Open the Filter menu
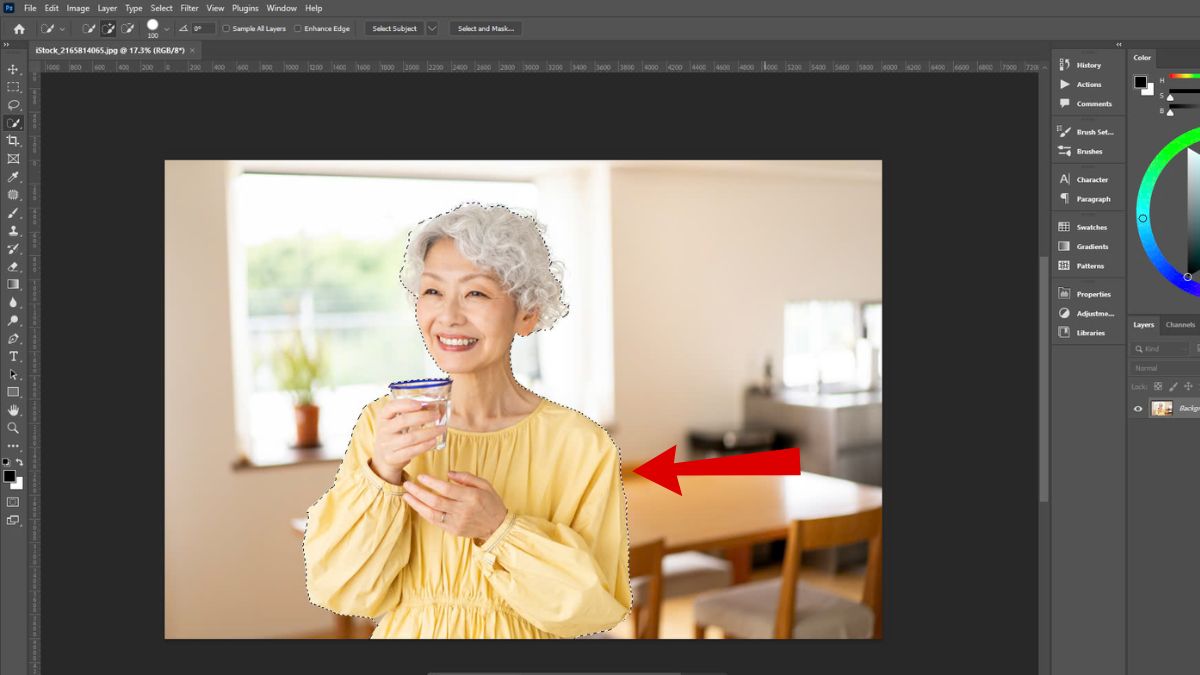The height and width of the screenshot is (675, 1200). (189, 8)
